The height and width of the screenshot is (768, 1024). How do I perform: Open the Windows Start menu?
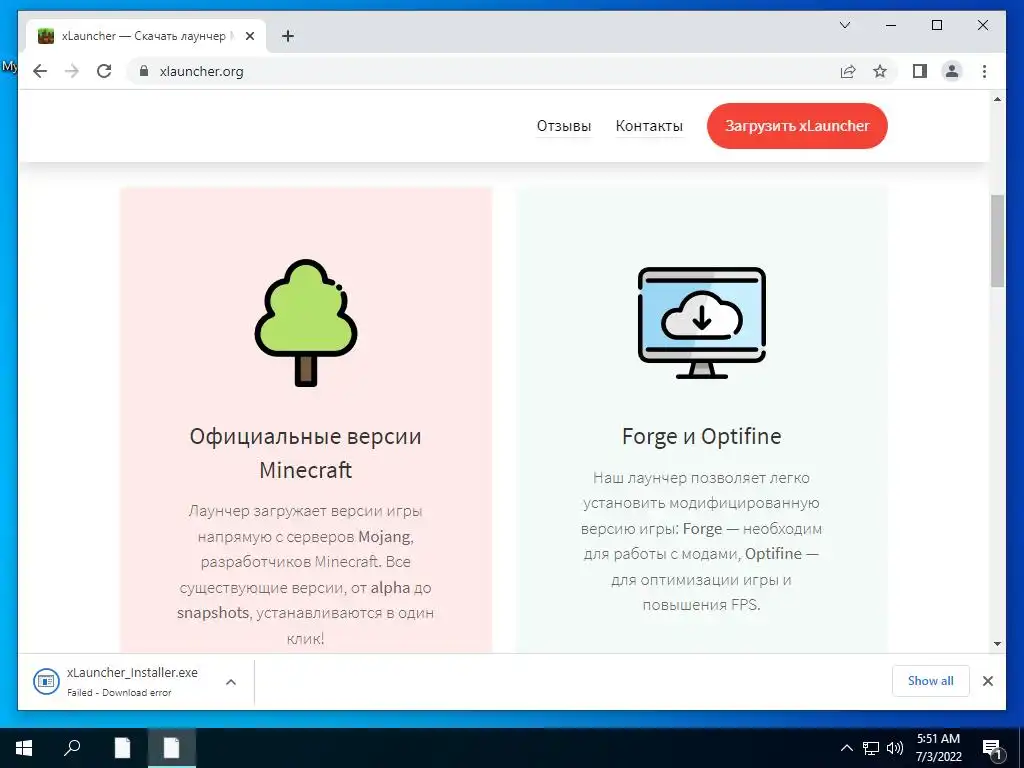click(24, 748)
